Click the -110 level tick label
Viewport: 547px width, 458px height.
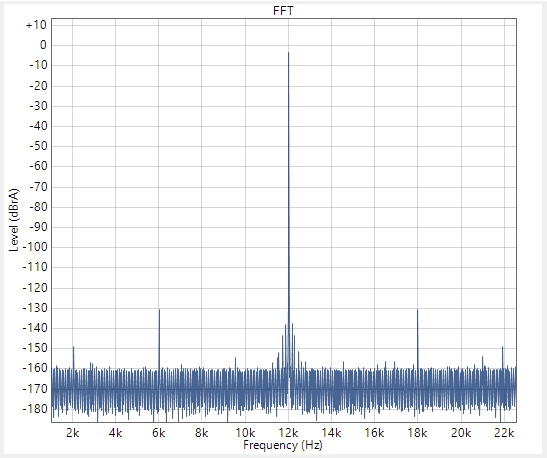35,267
